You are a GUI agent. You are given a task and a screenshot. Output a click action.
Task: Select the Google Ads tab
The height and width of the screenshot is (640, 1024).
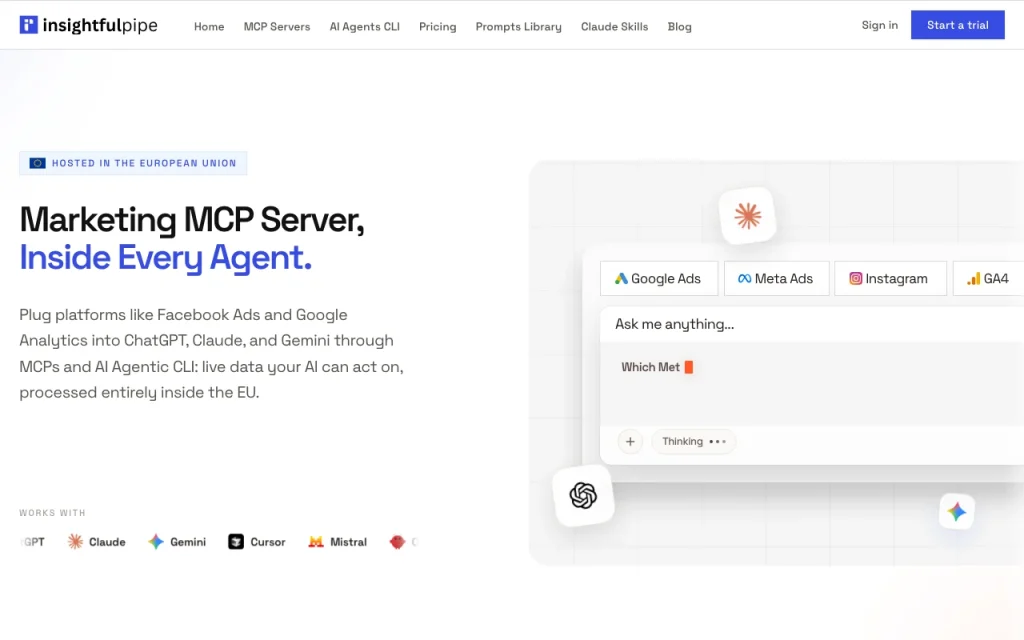[x=659, y=279]
